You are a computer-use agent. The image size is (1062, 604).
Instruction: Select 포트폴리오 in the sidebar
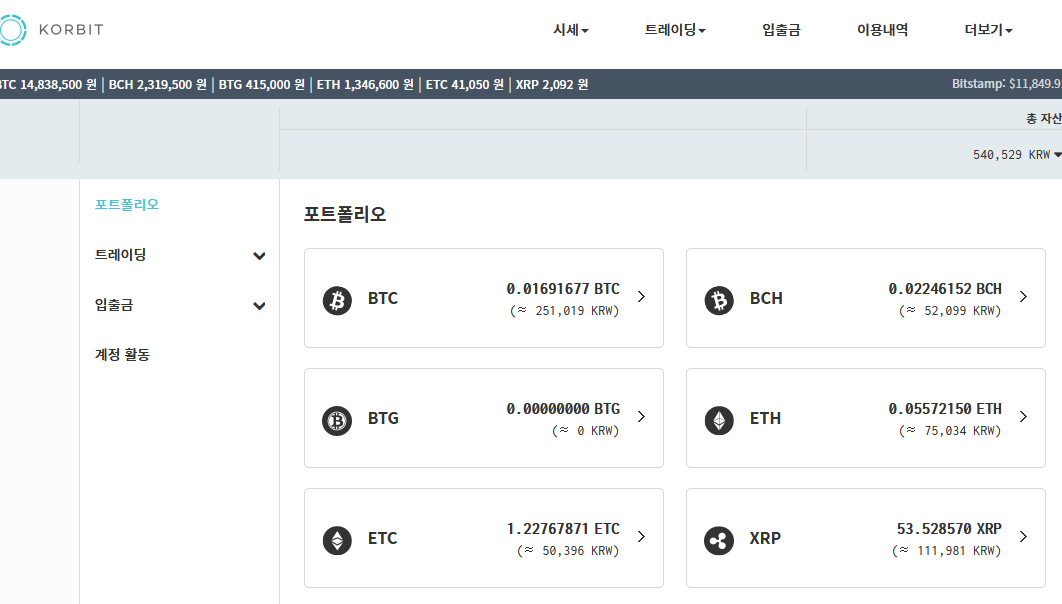(x=127, y=204)
